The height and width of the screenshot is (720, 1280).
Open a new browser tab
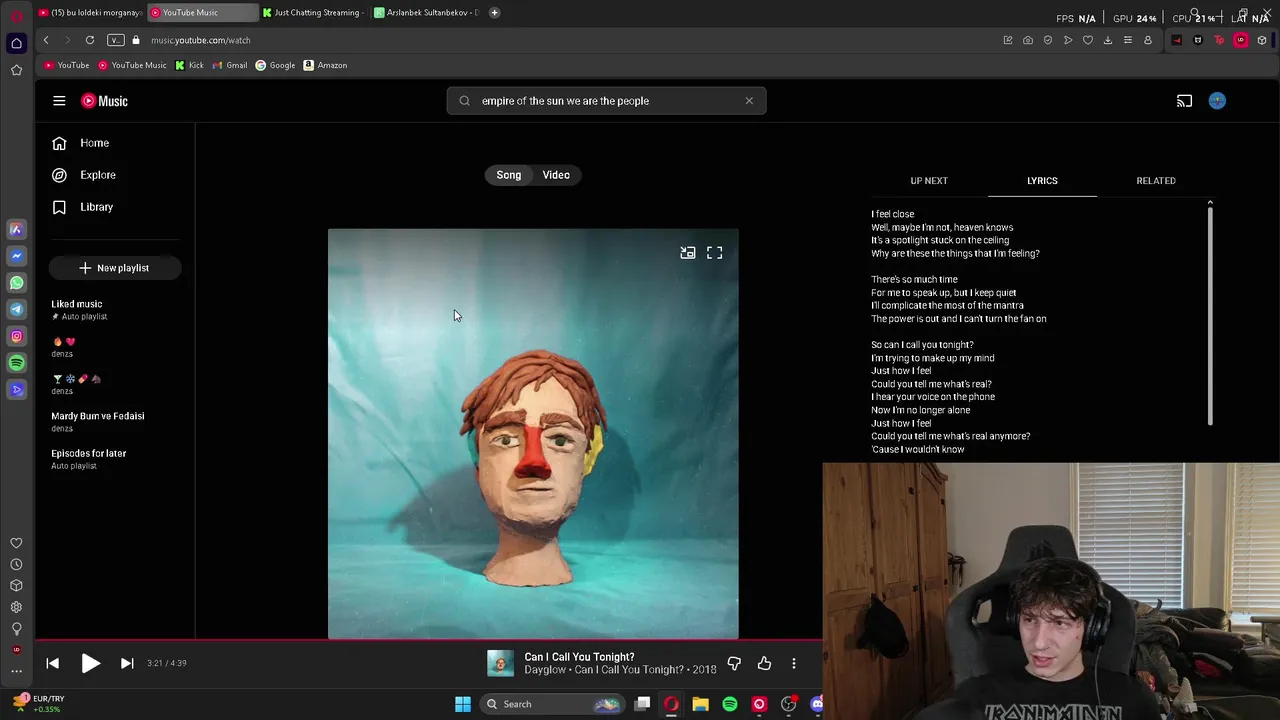point(494,13)
